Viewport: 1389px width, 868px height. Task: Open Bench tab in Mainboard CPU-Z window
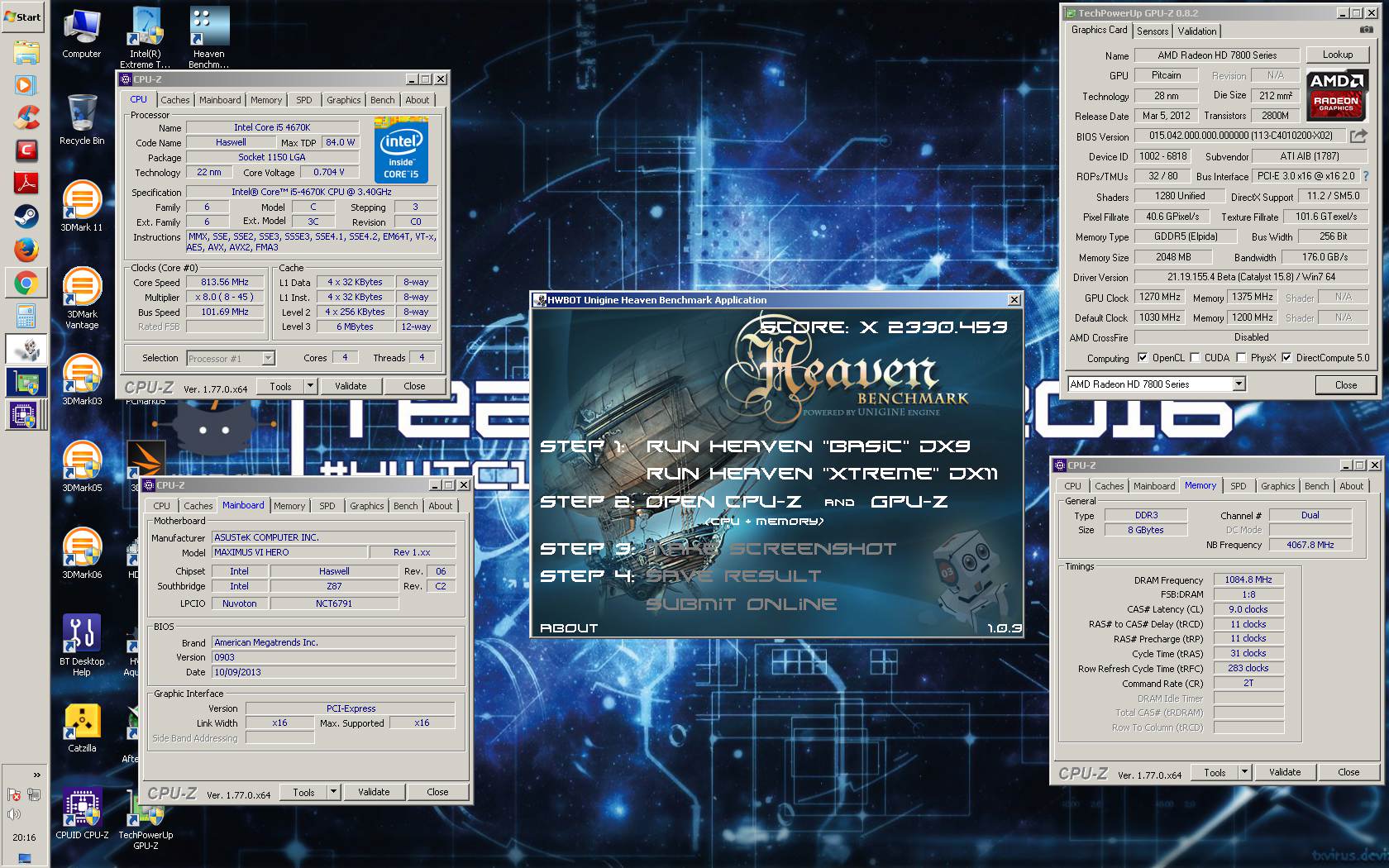tap(405, 506)
